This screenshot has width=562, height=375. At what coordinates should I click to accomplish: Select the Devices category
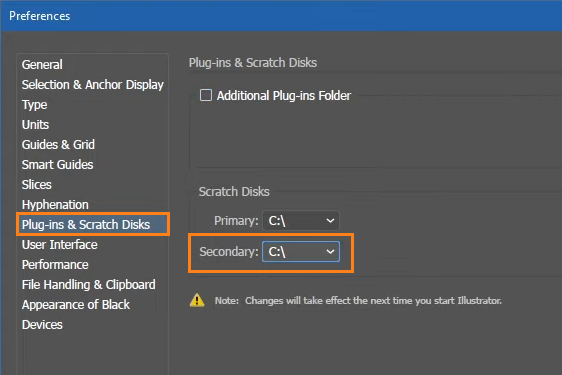click(42, 325)
